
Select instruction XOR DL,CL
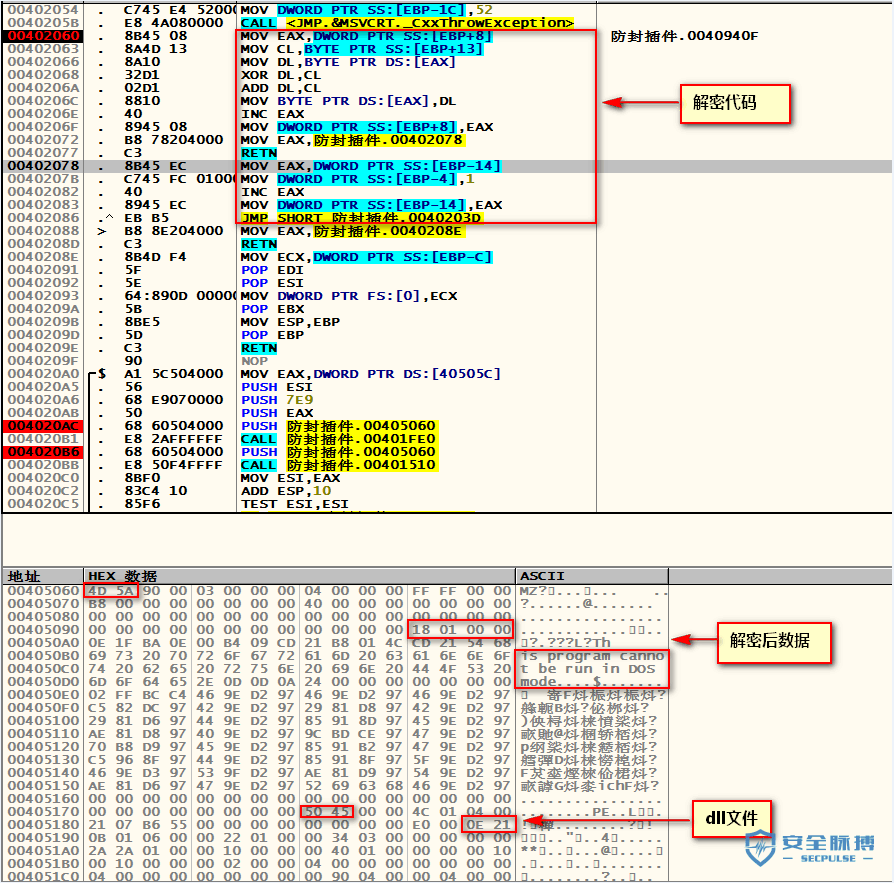tap(281, 75)
